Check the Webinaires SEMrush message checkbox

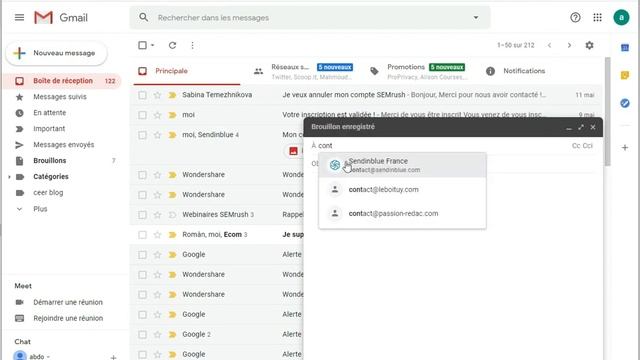pyautogui.click(x=142, y=215)
